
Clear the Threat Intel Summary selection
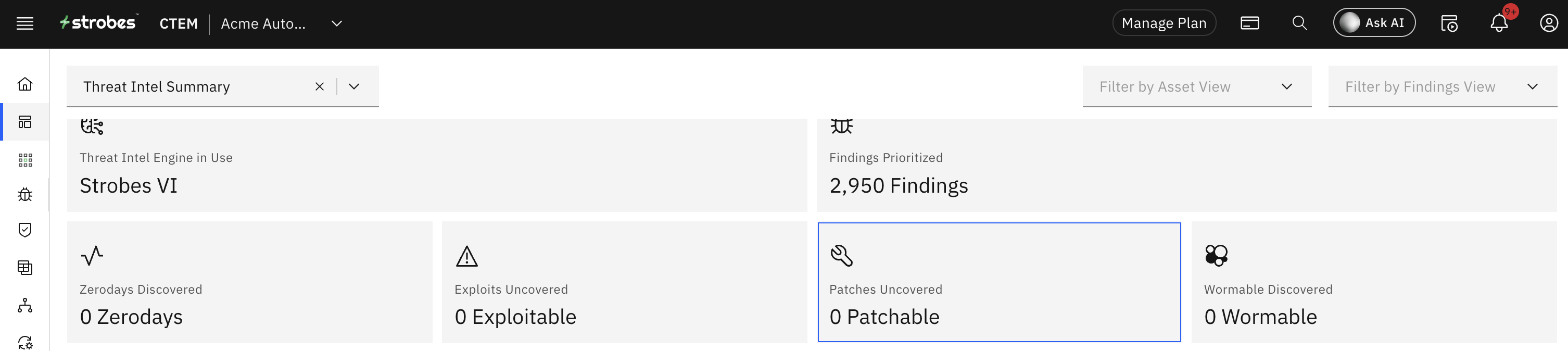click(x=320, y=86)
